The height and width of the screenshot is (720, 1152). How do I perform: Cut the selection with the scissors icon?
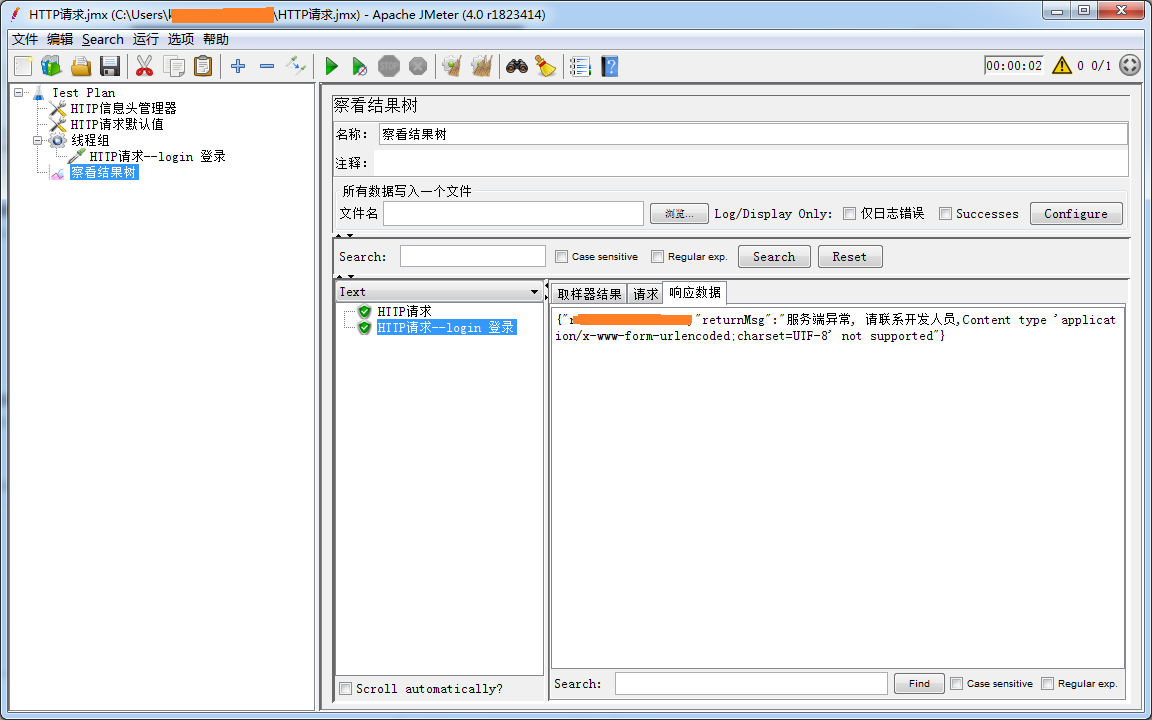tap(145, 66)
